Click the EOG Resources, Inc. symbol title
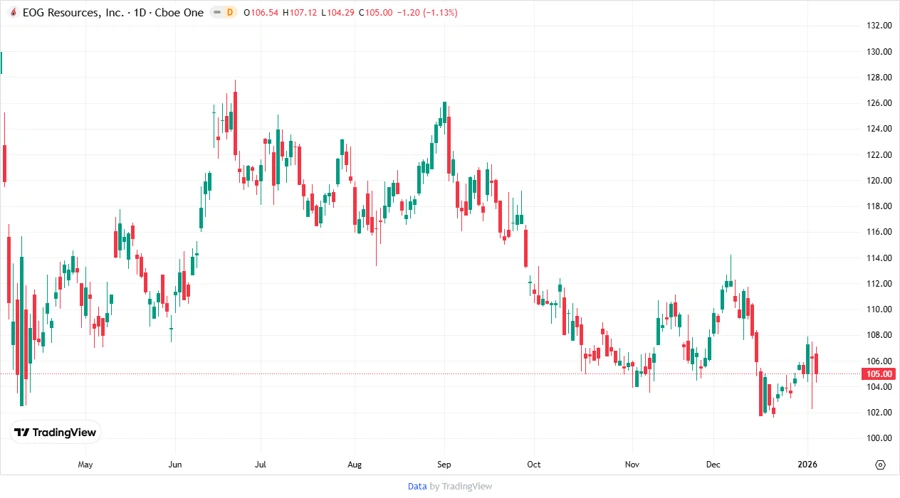 click(73, 13)
